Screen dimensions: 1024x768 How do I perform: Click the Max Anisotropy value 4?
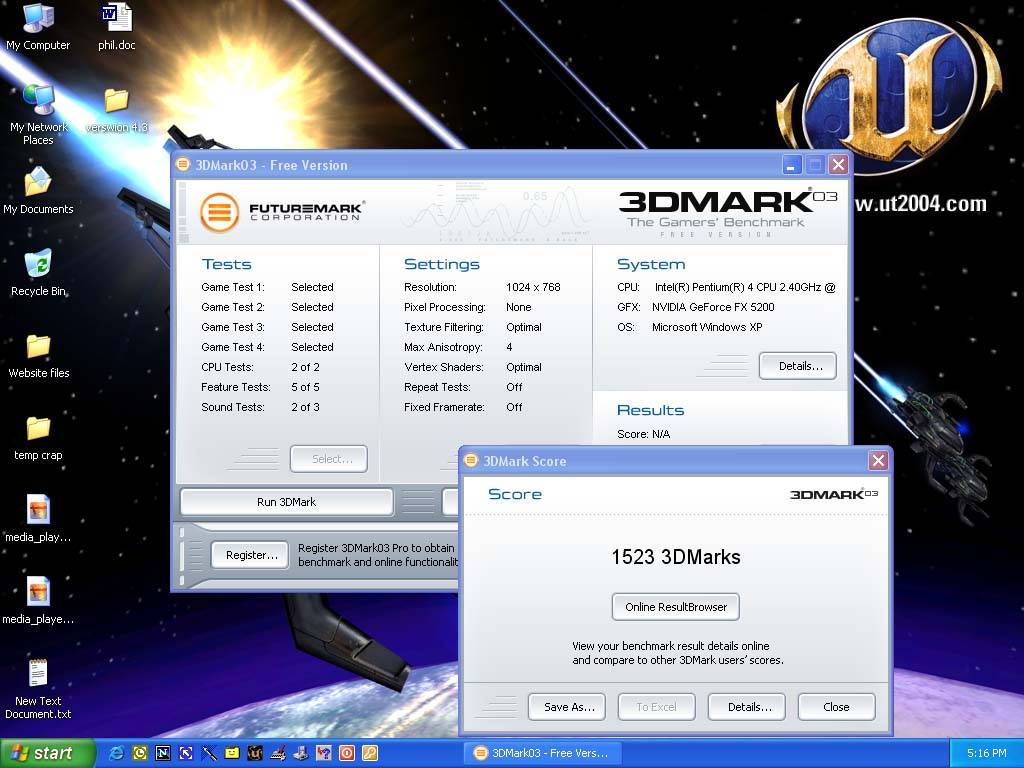[509, 347]
